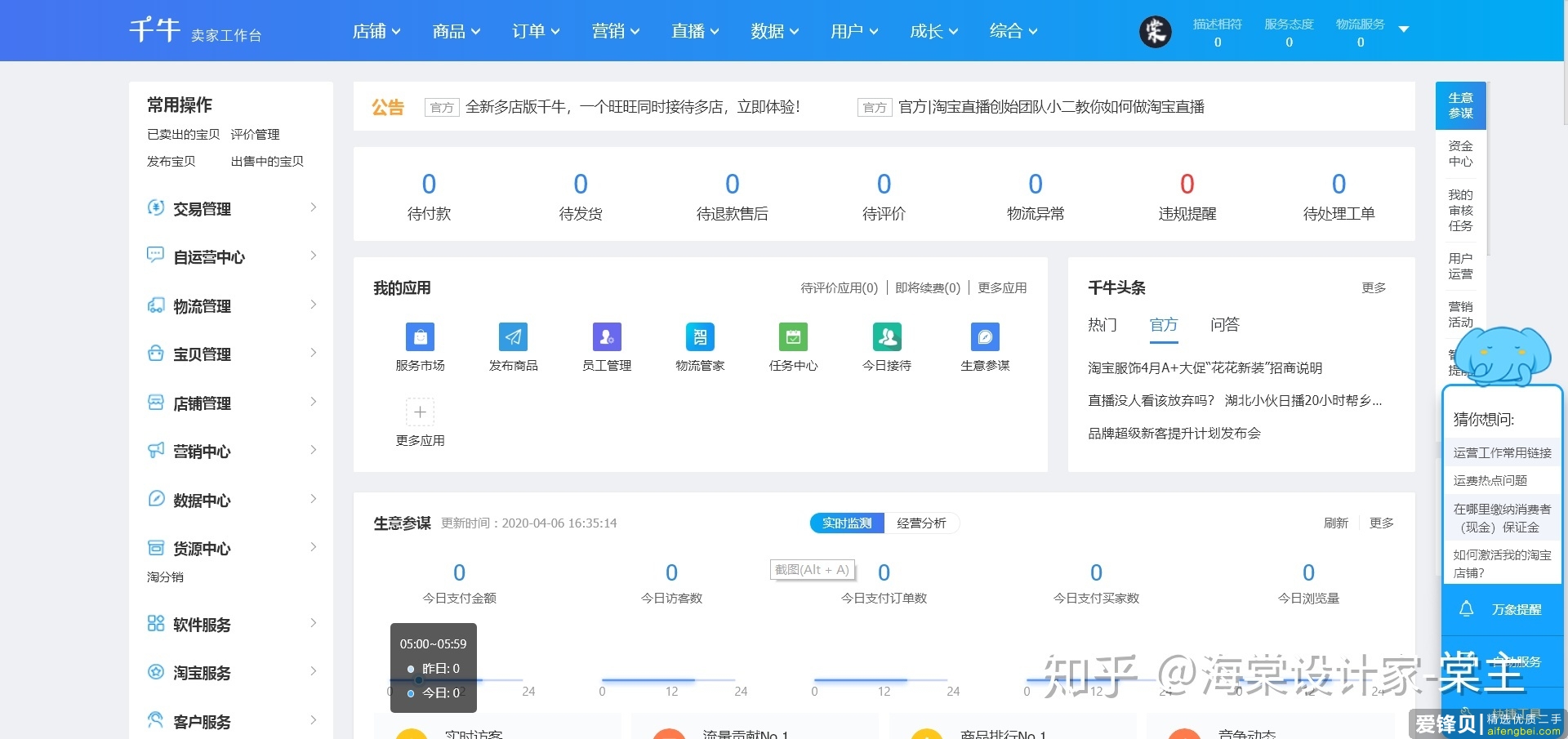This screenshot has height=739, width=1568.
Task: Open the multi-store 千牛 announcement
Action: click(632, 107)
